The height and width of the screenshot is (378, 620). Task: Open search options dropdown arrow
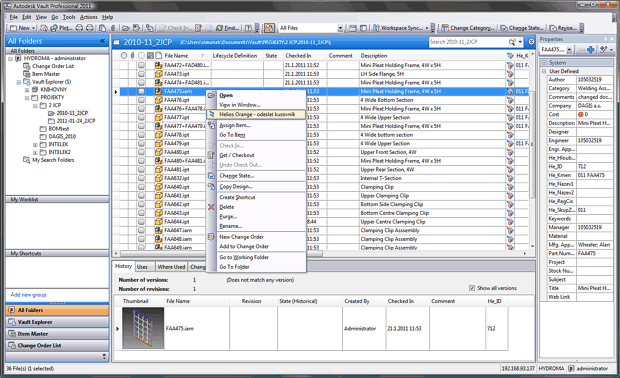click(x=520, y=42)
